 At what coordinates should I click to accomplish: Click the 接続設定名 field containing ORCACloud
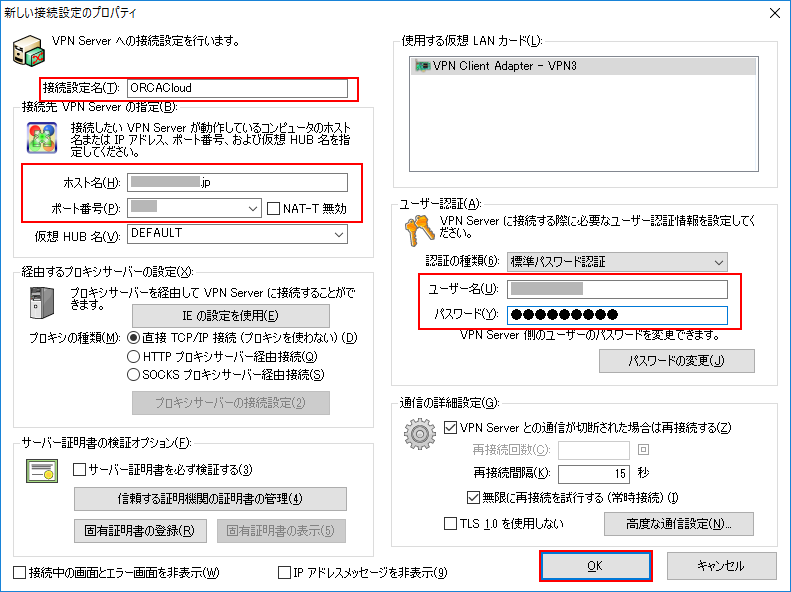tap(237, 88)
